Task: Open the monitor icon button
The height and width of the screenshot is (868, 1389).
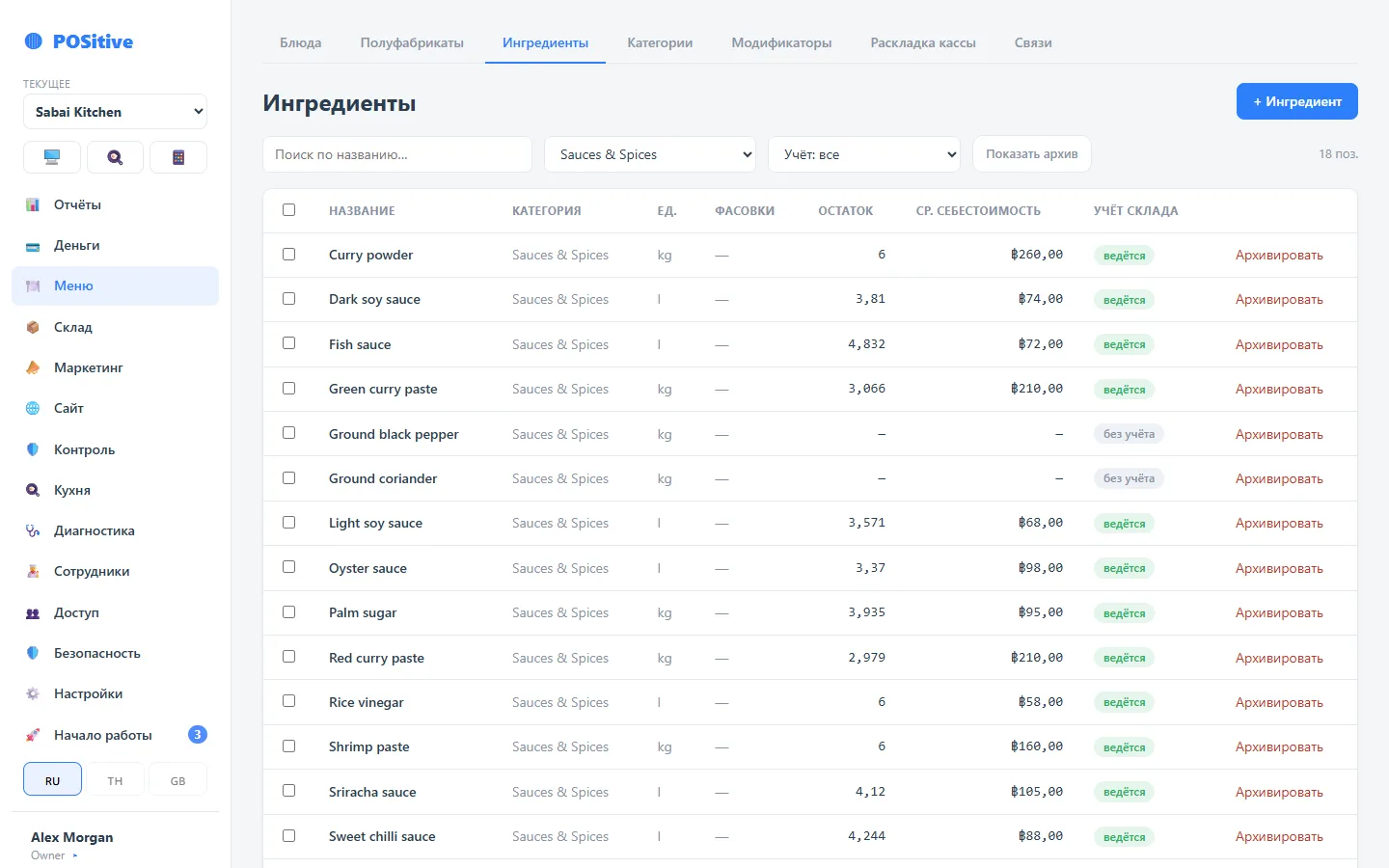Action: (52, 157)
